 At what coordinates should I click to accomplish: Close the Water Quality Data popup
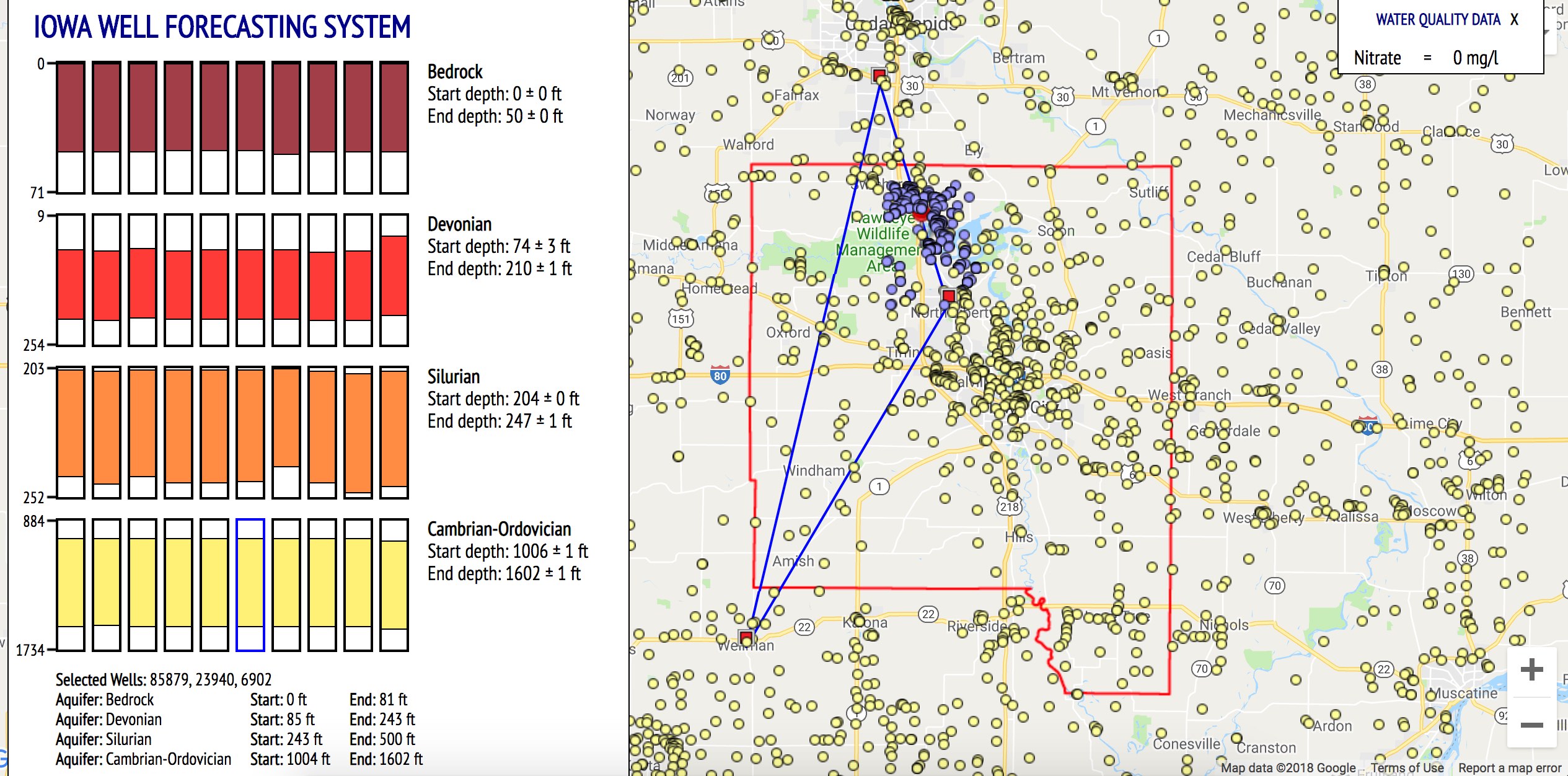1514,20
